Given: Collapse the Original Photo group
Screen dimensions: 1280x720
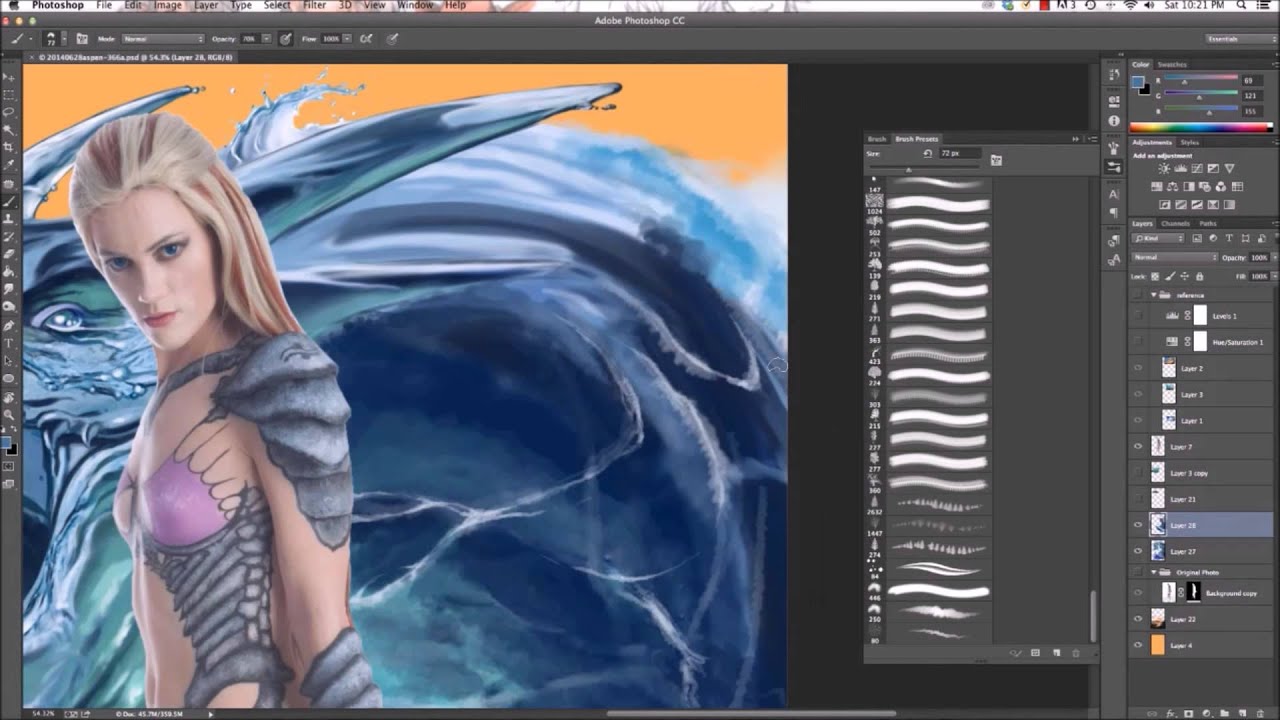Looking at the screenshot, I should click(1153, 573).
